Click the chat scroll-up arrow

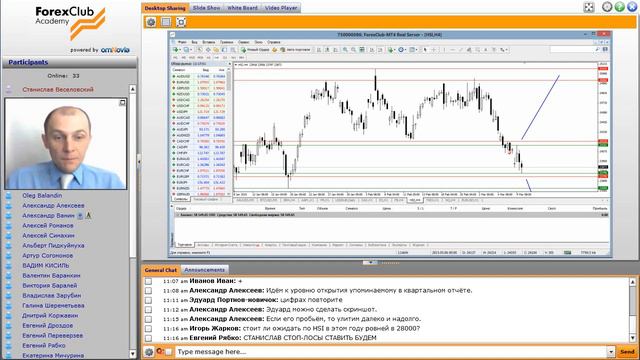[x=633, y=282]
